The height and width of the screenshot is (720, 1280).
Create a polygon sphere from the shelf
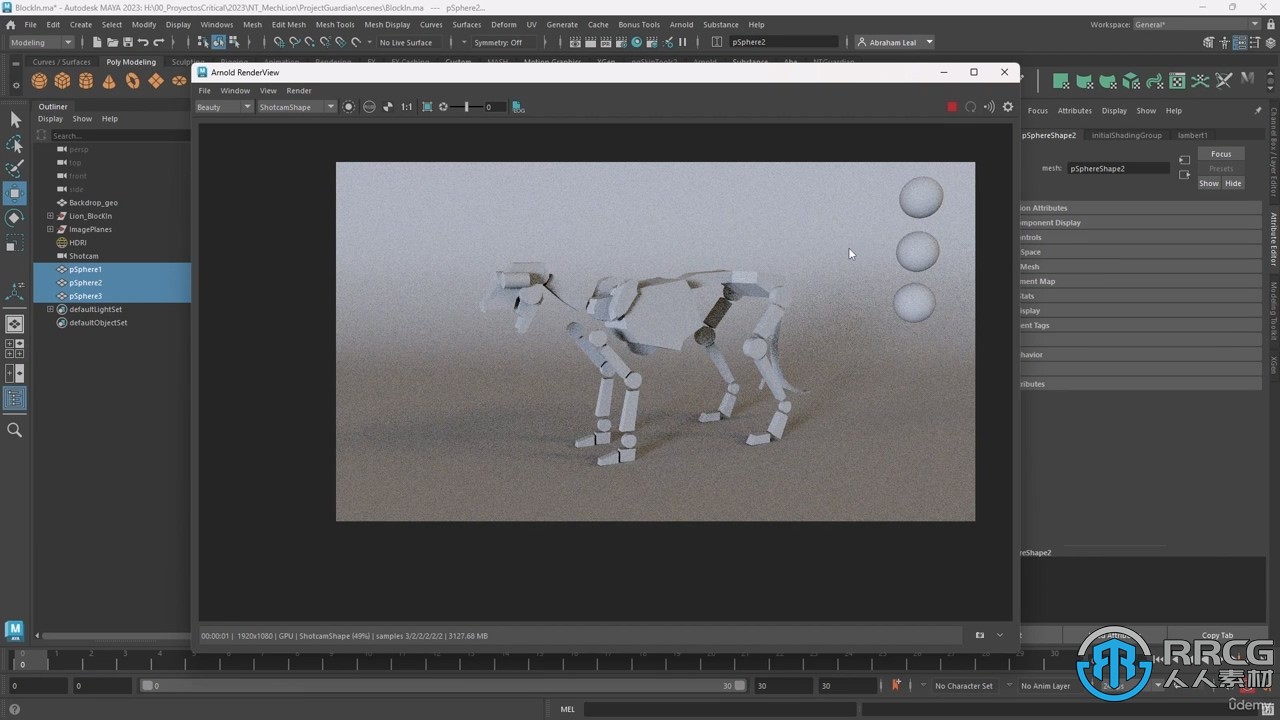click(x=39, y=81)
